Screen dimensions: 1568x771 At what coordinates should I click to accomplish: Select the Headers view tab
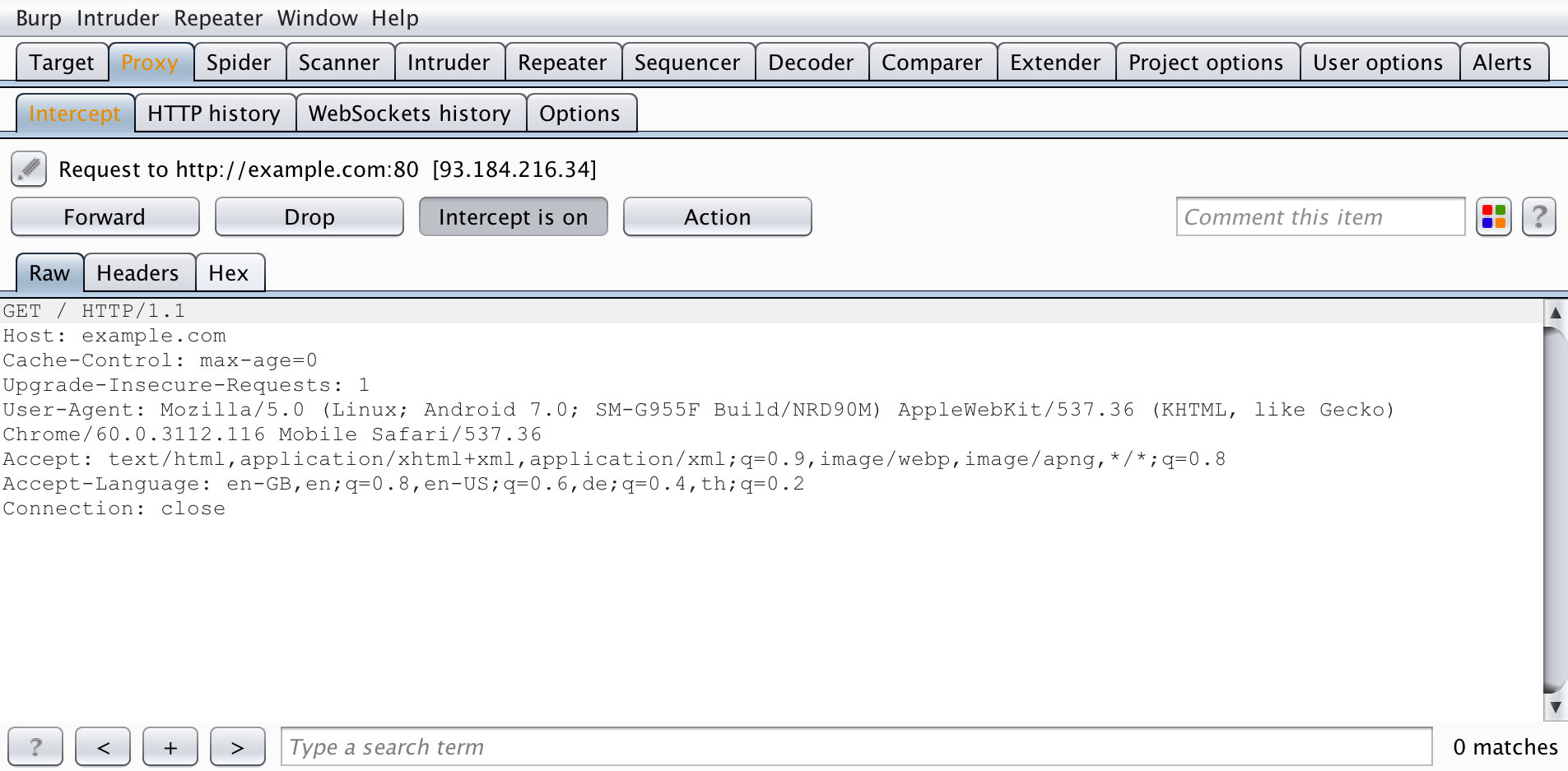[137, 273]
